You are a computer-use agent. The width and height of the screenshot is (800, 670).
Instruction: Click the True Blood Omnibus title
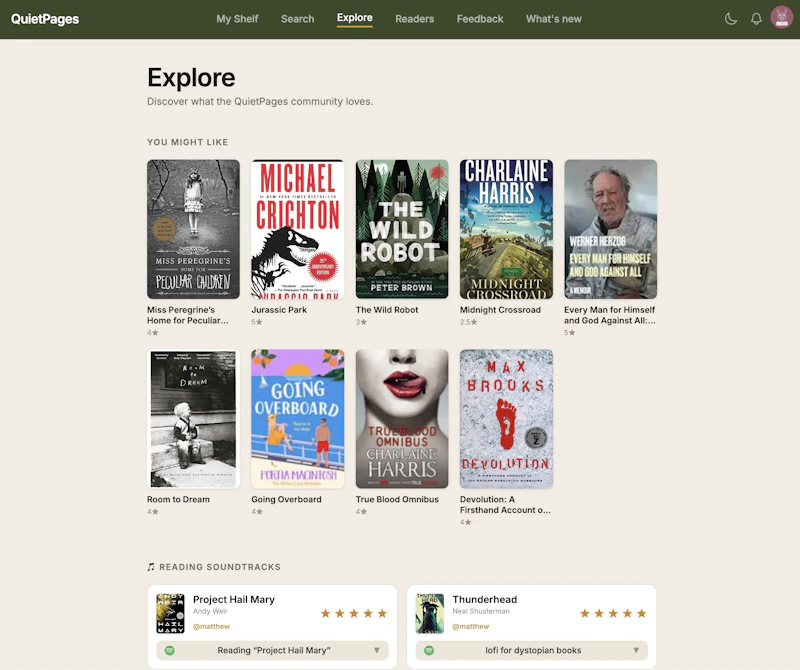click(x=397, y=500)
